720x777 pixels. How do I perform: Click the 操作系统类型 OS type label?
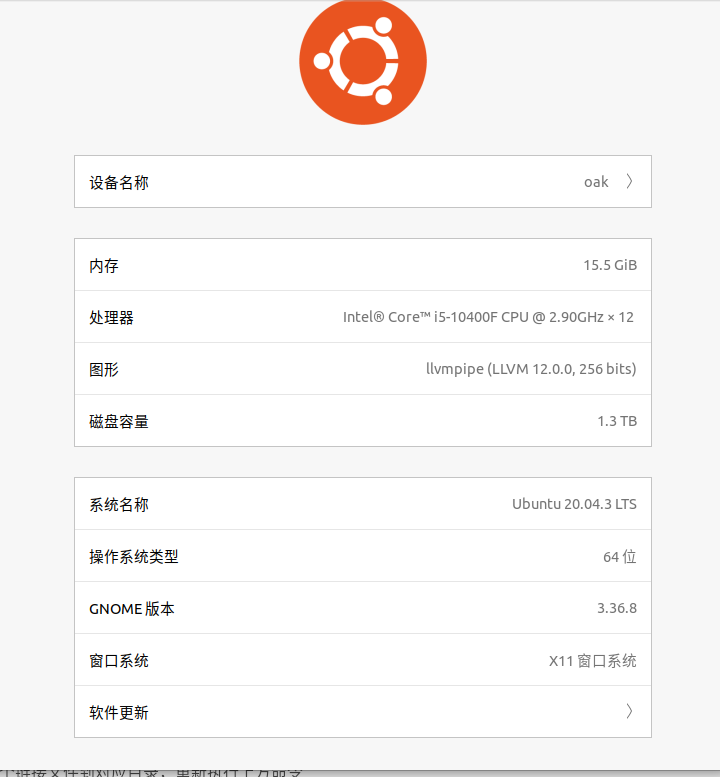click(134, 557)
